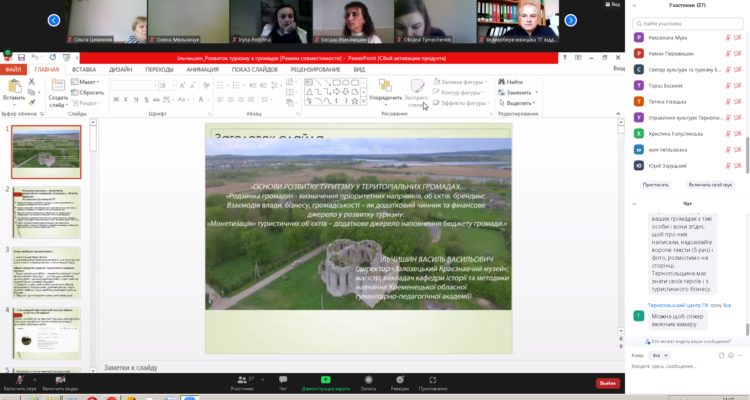Switch to РЕЦЕНЗИРОВАНИЕ tab

(316, 69)
